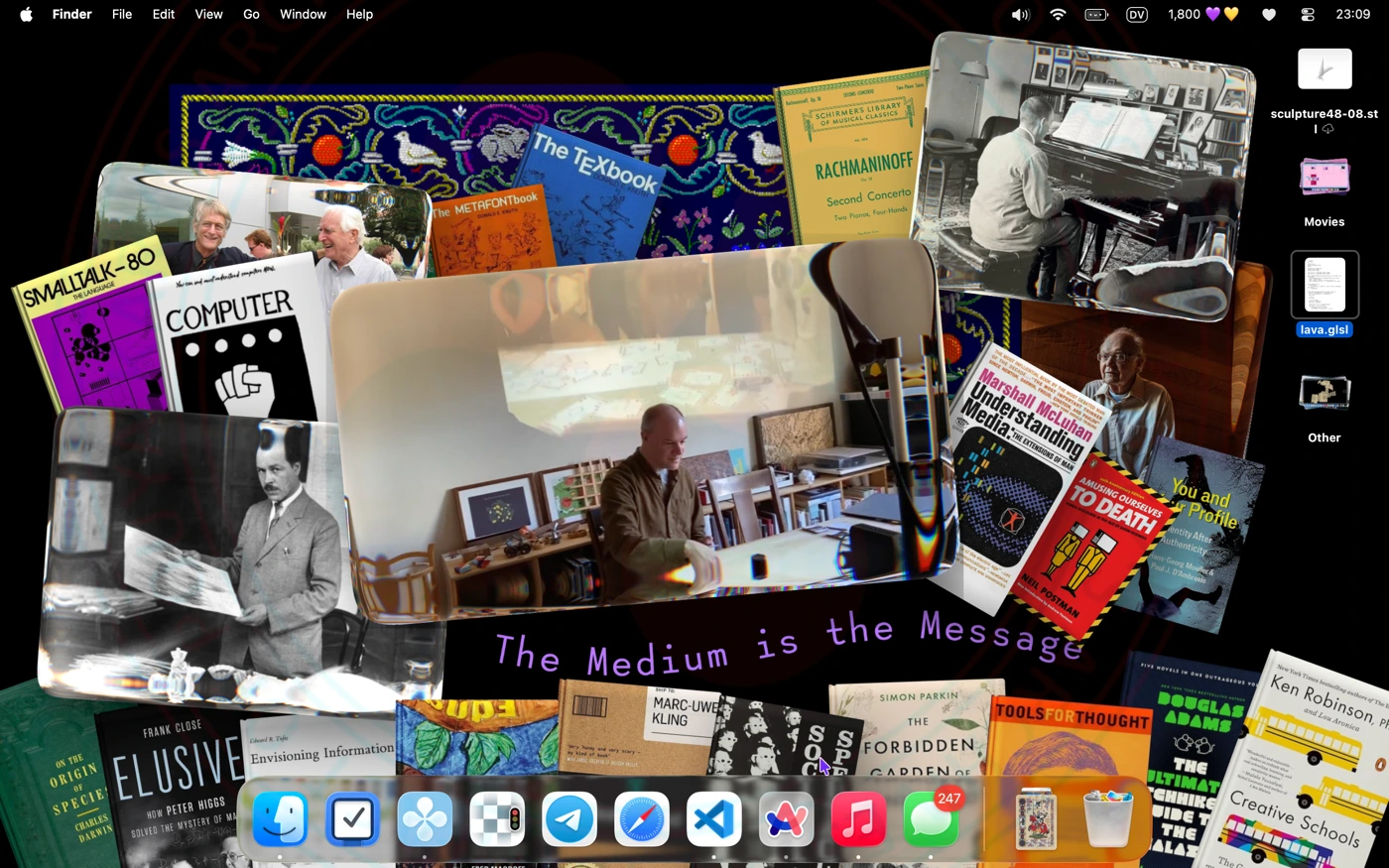Open Control Center in the menu bar
The image size is (1389, 868).
(x=1307, y=14)
